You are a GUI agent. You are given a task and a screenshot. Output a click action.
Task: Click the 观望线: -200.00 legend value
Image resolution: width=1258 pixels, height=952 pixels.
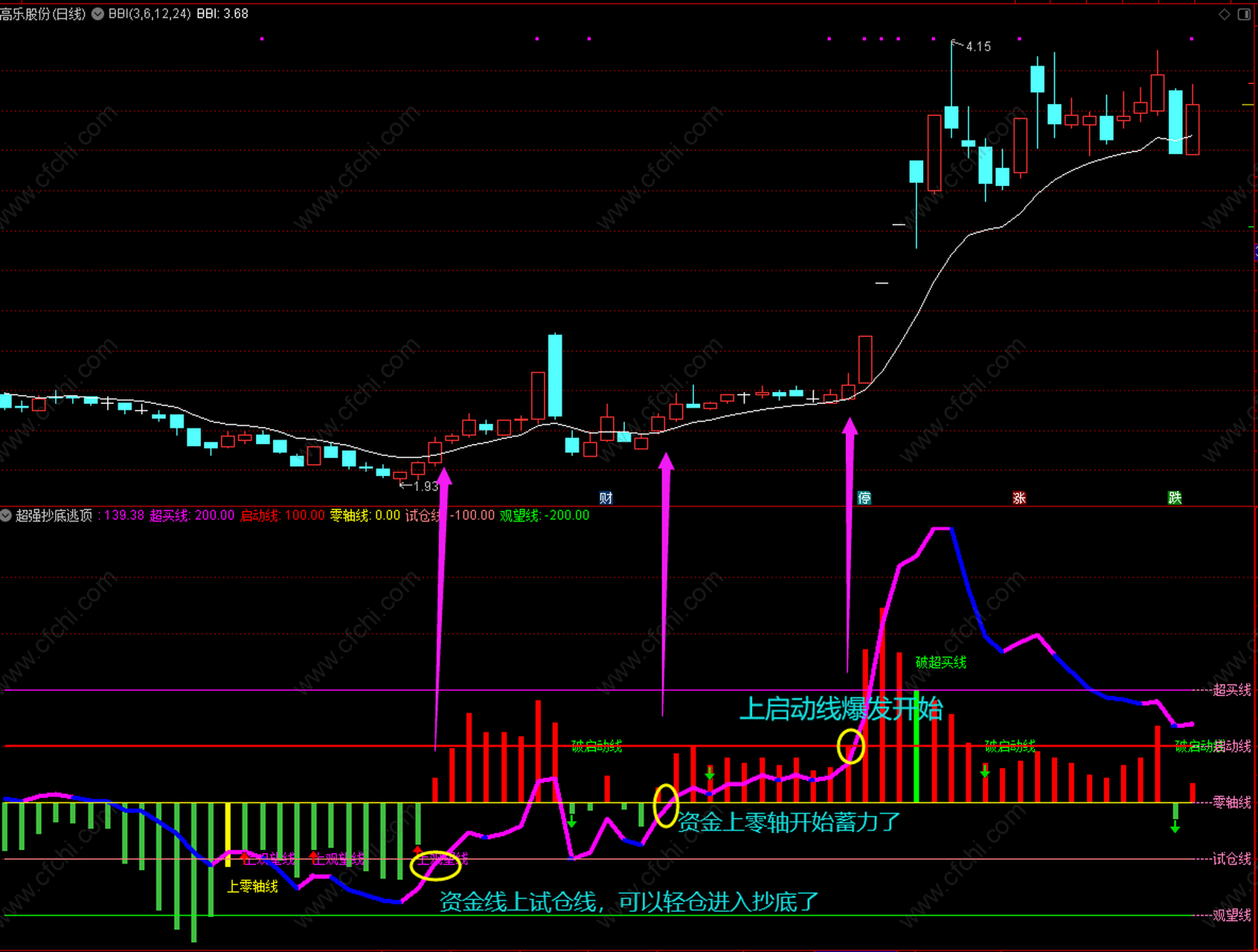[545, 515]
